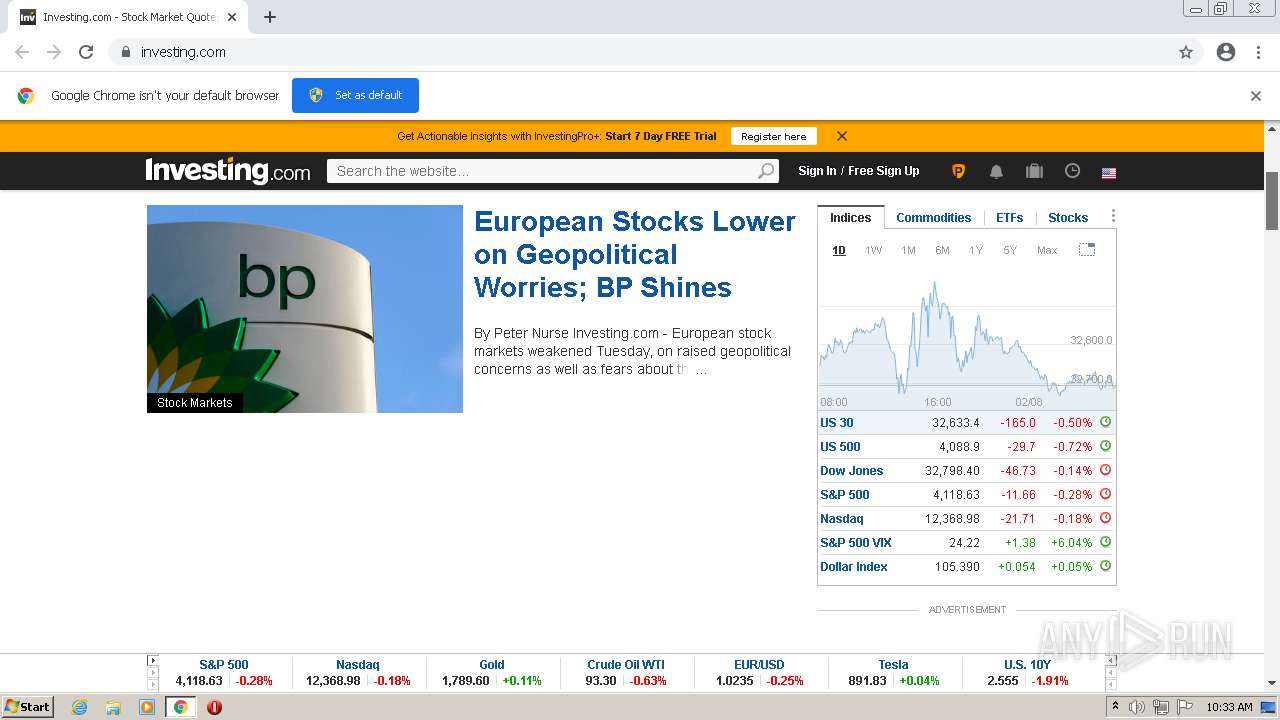Click the browser forward arrow
The width and height of the screenshot is (1280, 720).
coord(54,52)
